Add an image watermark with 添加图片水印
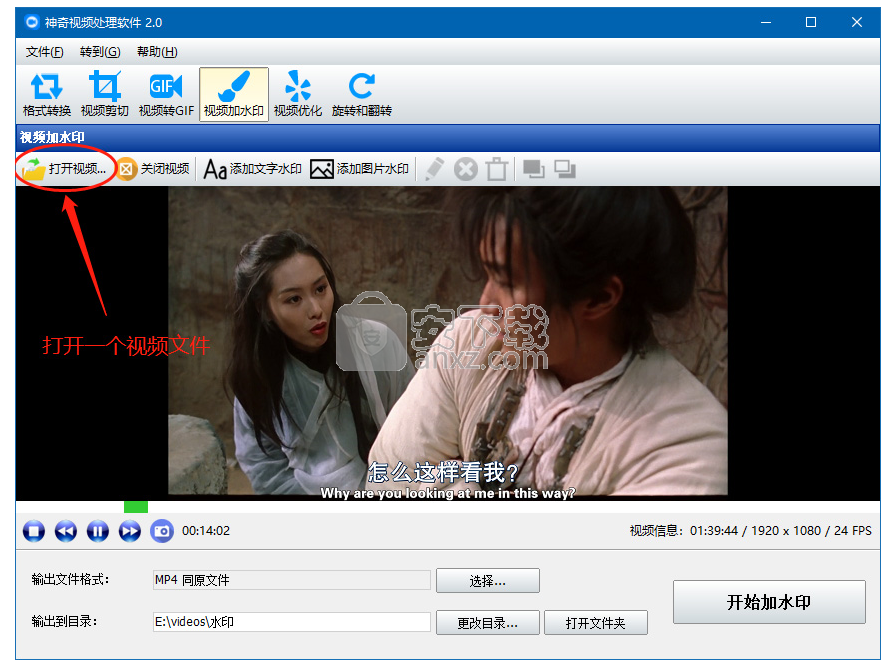The width and height of the screenshot is (889, 666). [x=359, y=168]
